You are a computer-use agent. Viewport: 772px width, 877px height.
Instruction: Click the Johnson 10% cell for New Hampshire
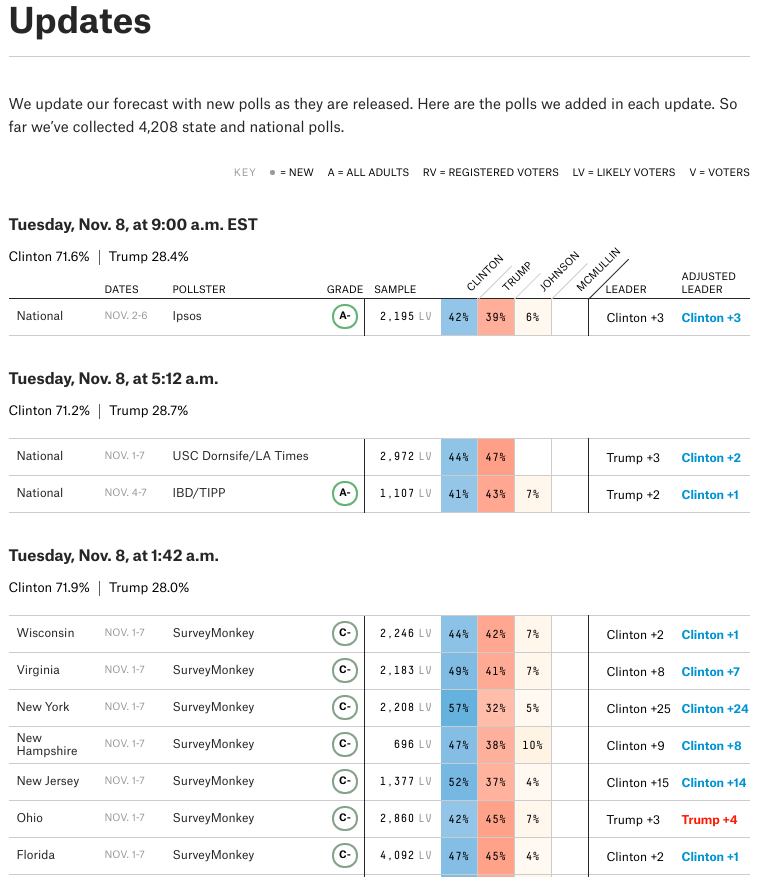[532, 745]
